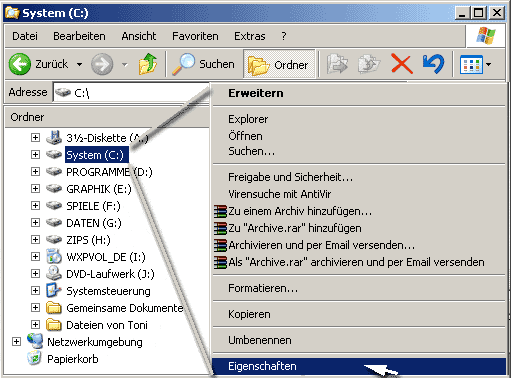The width and height of the screenshot is (511, 378).
Task: Expand the DVD-Laufwerk (J:) tree node
Action: click(x=35, y=274)
